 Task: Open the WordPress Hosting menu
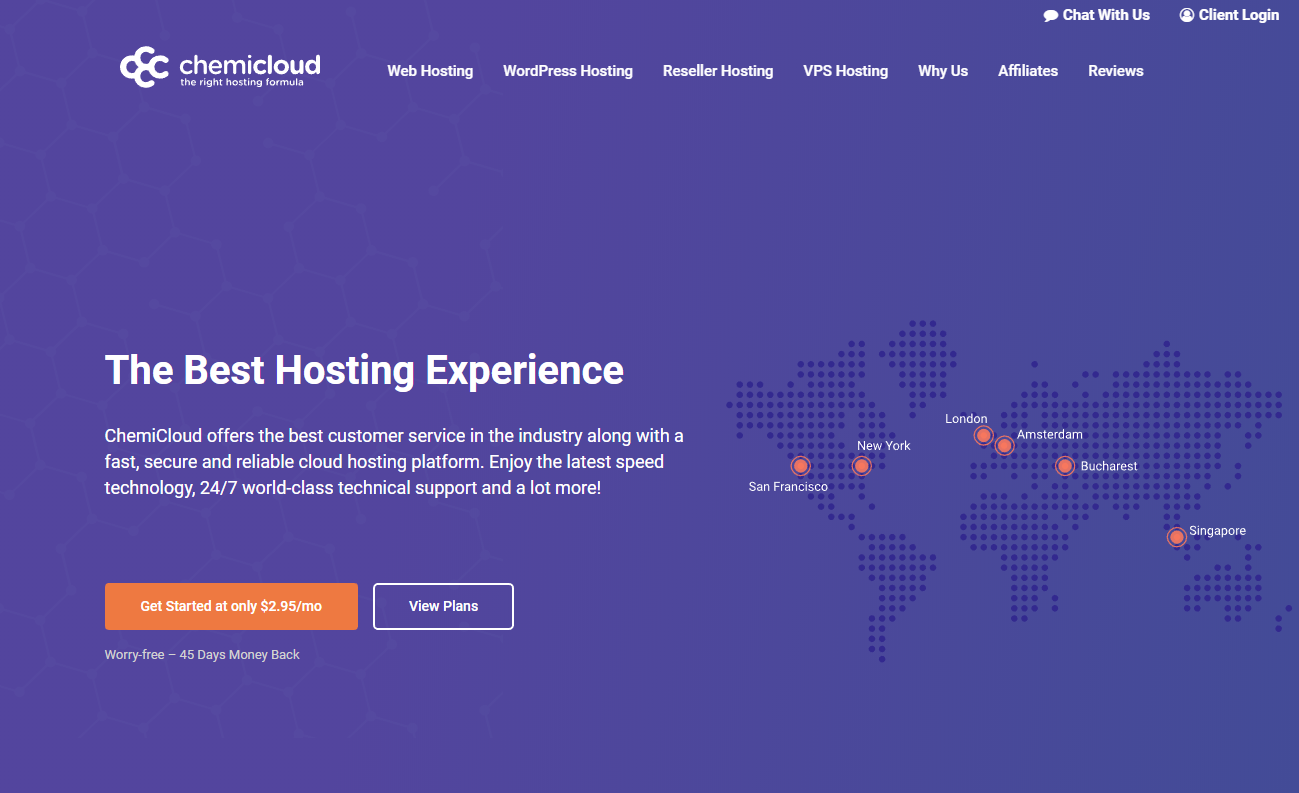567,71
